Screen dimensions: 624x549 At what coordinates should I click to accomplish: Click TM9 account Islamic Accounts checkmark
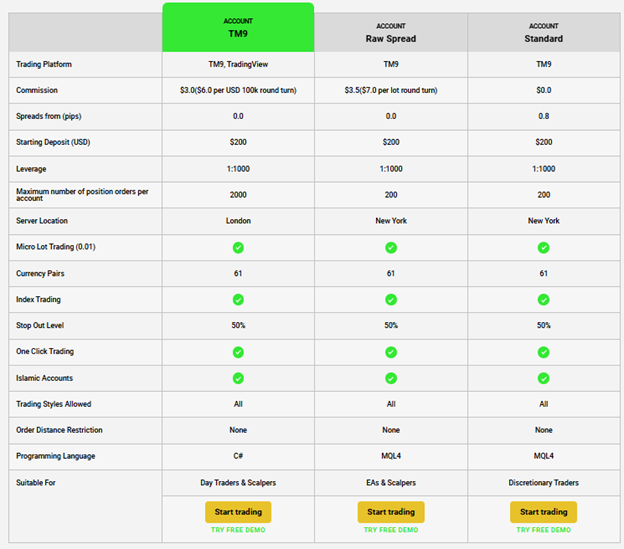(x=238, y=378)
